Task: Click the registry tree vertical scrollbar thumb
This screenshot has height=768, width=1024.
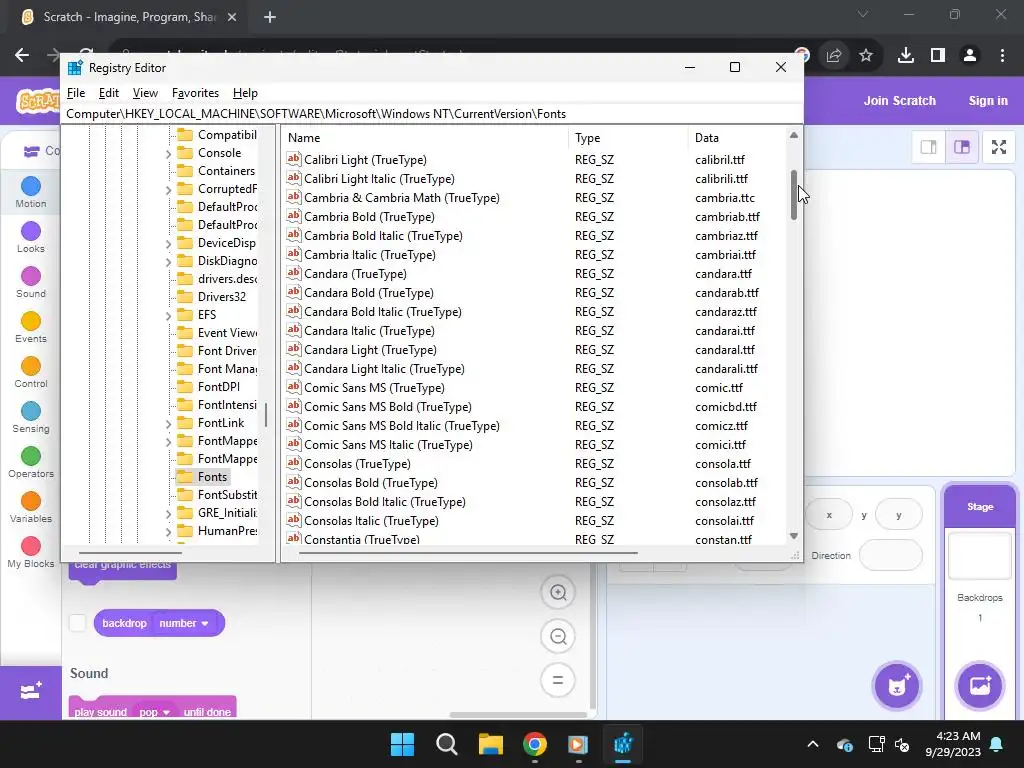Action: coord(266,415)
